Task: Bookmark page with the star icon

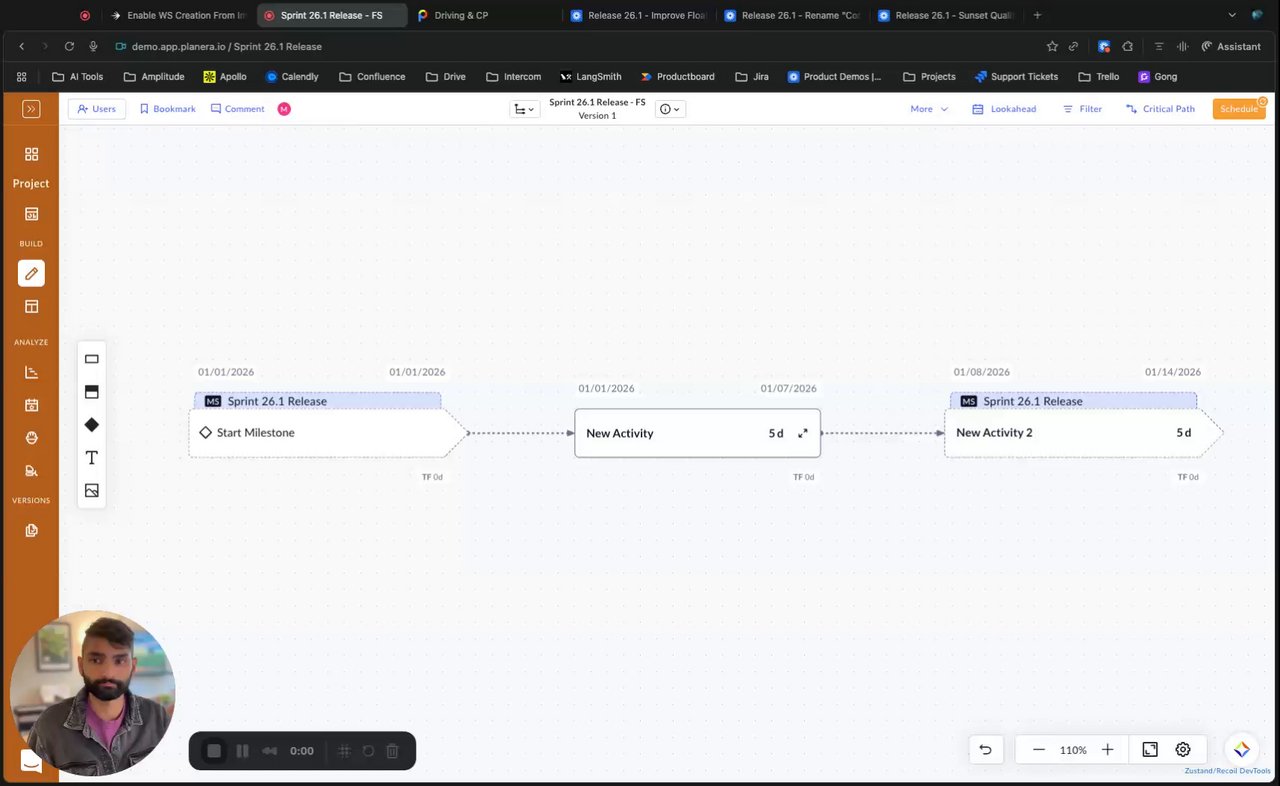Action: [1052, 46]
